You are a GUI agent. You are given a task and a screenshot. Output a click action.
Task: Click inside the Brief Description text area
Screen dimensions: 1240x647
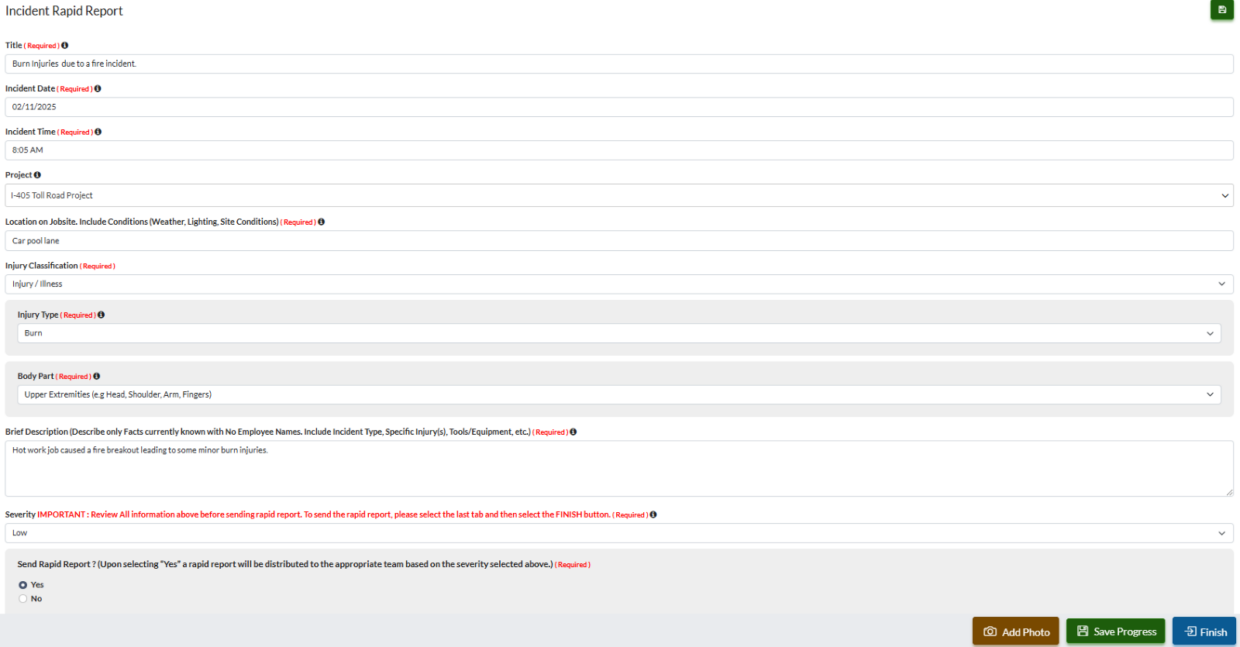tap(619, 468)
